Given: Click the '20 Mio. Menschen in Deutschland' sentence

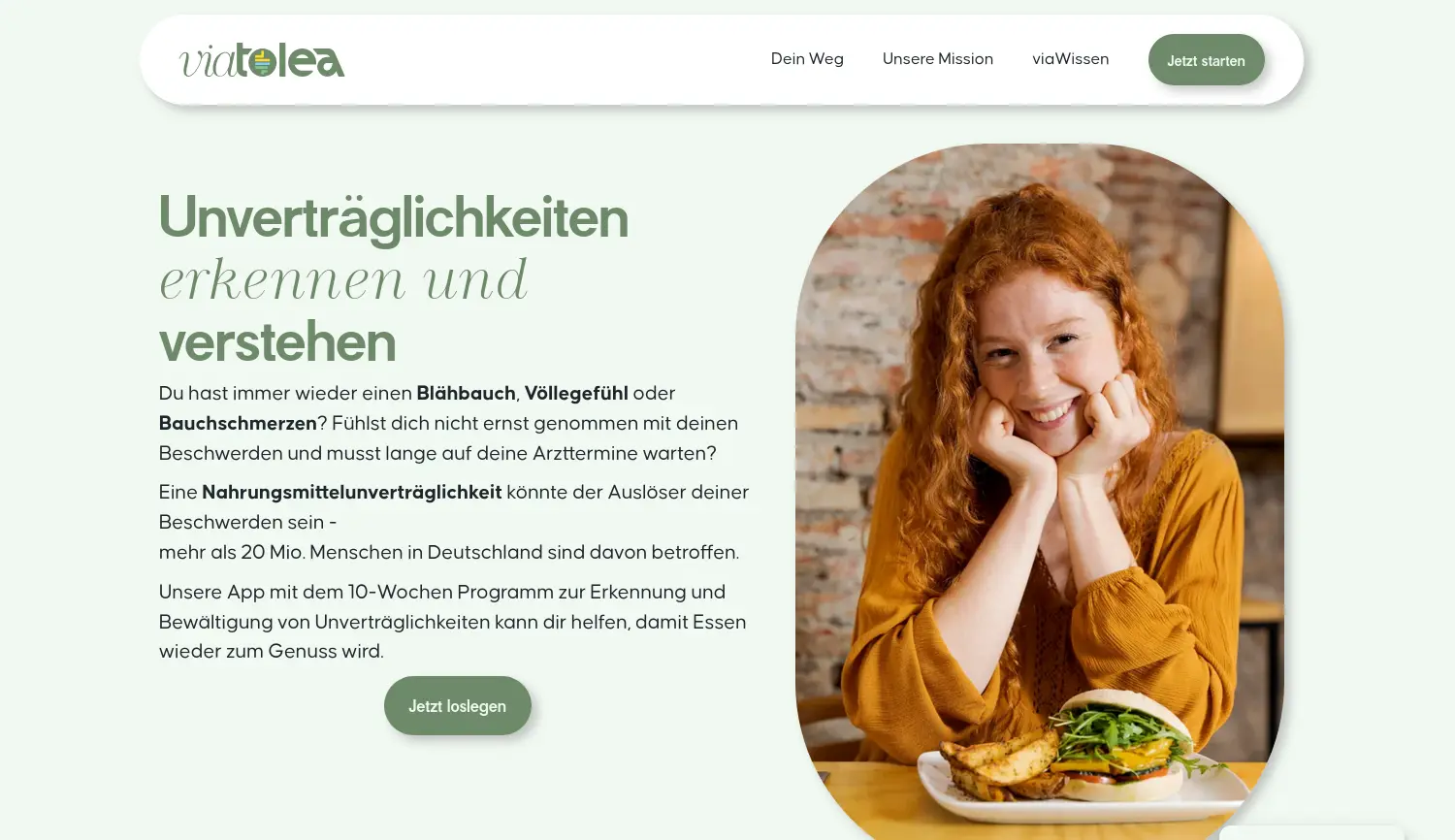Looking at the screenshot, I should (449, 552).
